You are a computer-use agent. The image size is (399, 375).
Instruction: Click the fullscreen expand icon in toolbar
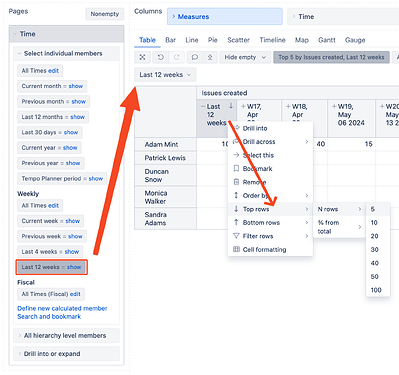tap(142, 57)
